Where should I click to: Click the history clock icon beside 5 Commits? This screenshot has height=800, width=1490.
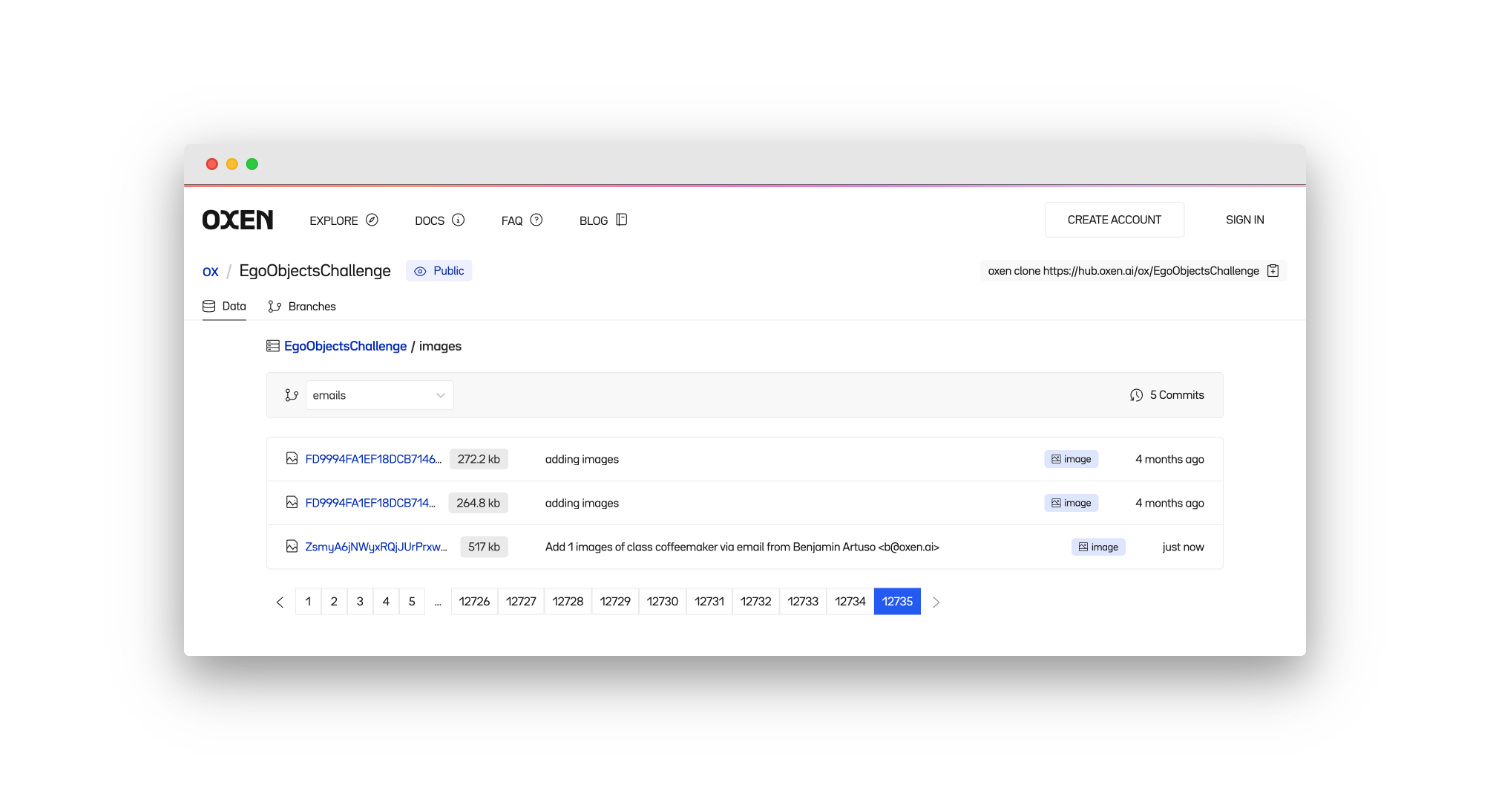pos(1136,395)
